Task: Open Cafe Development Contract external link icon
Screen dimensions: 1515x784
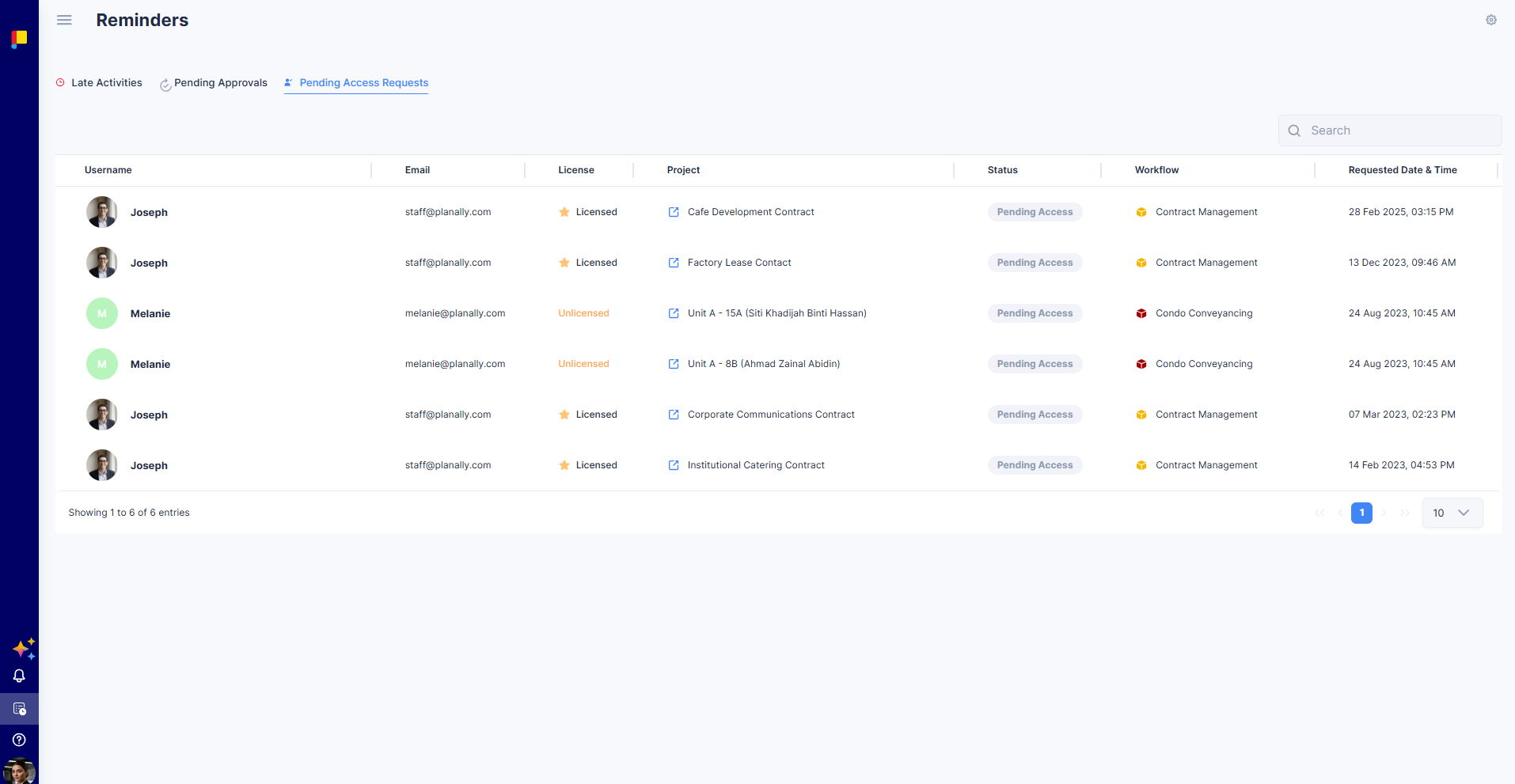Action: (674, 212)
